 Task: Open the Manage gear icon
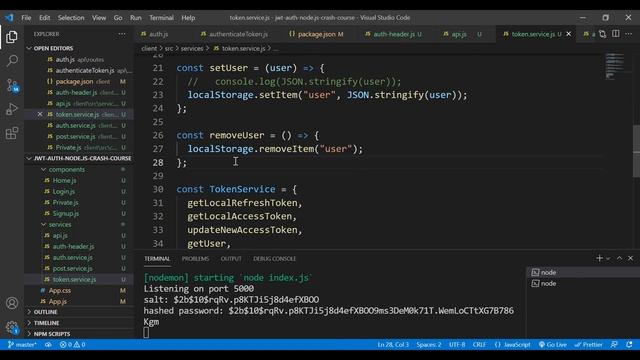coord(12,327)
